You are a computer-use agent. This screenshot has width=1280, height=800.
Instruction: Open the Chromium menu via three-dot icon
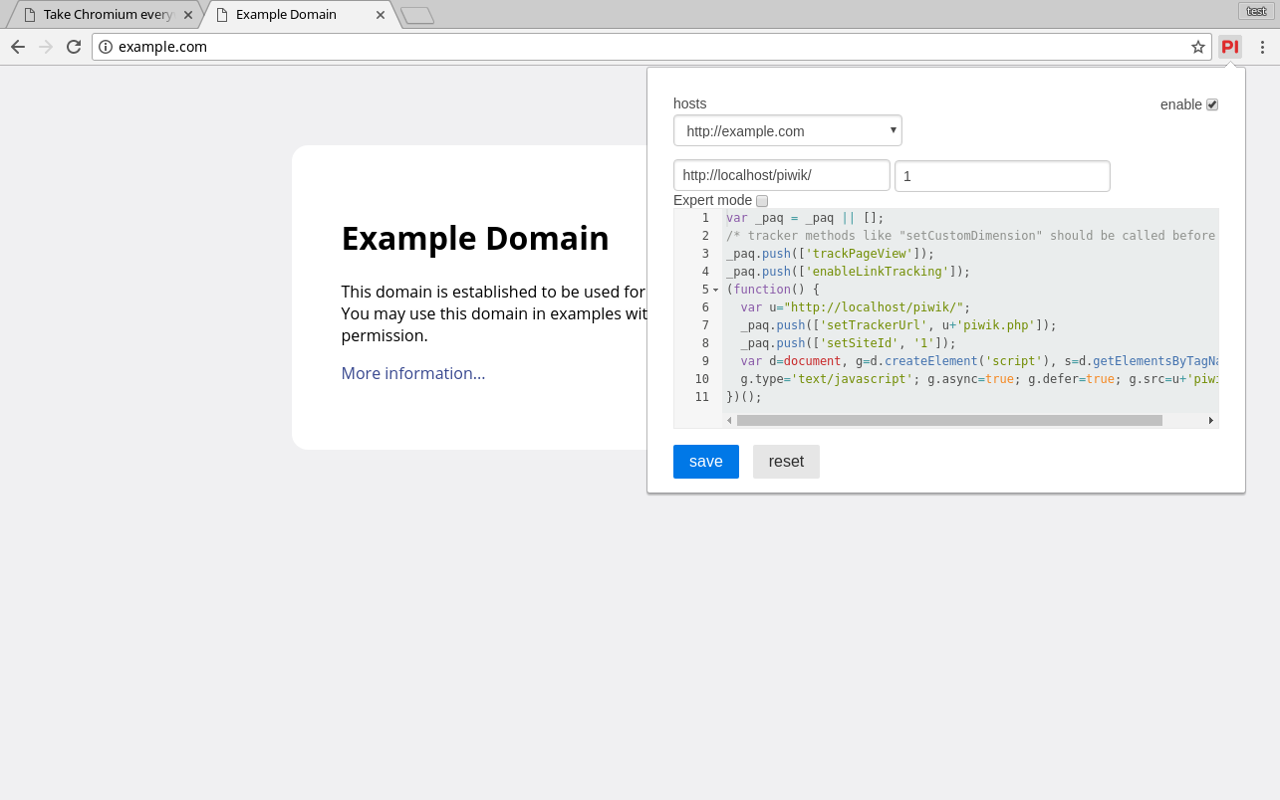tap(1263, 46)
